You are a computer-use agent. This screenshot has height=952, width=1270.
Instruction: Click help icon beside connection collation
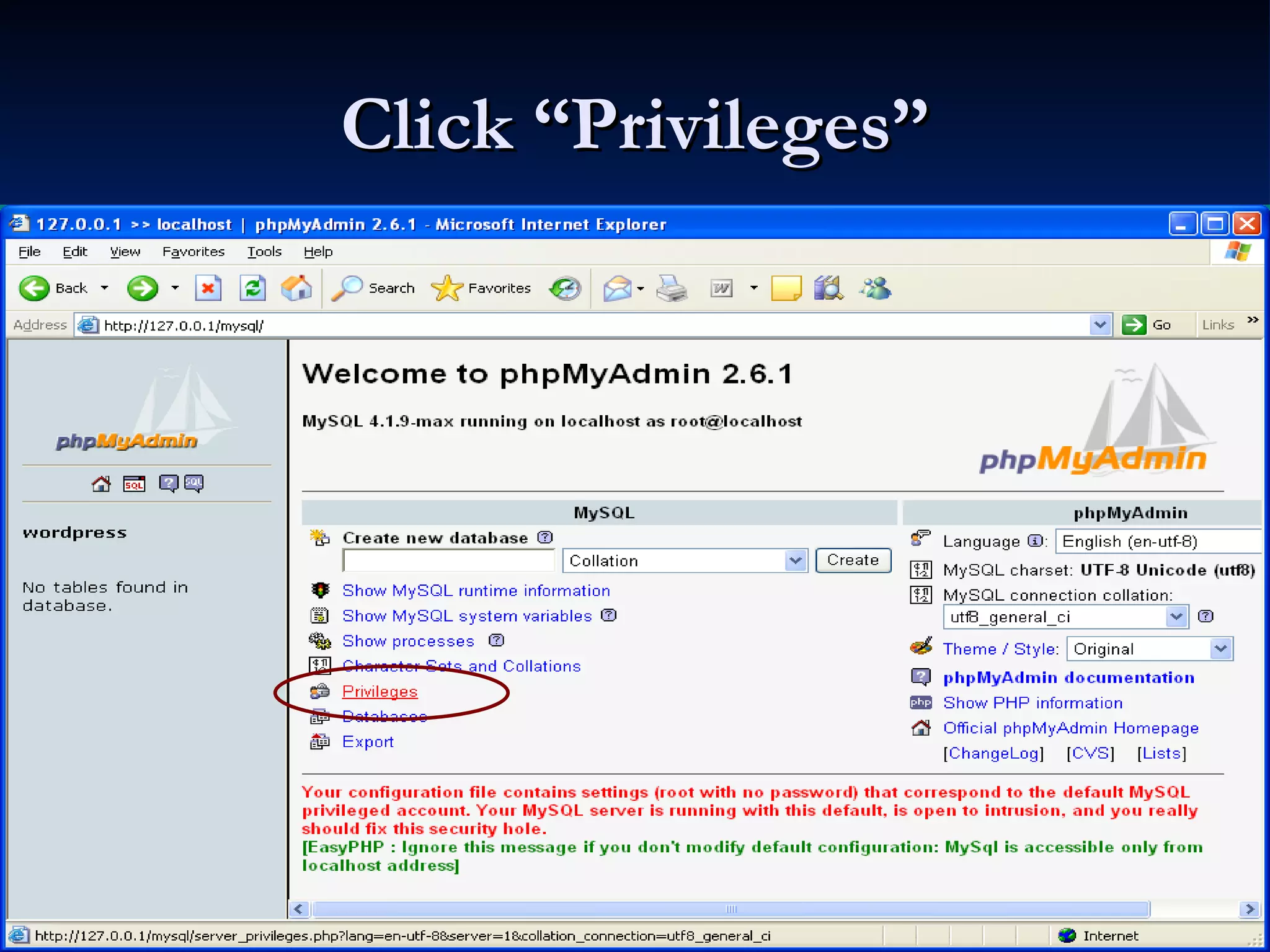click(1206, 616)
